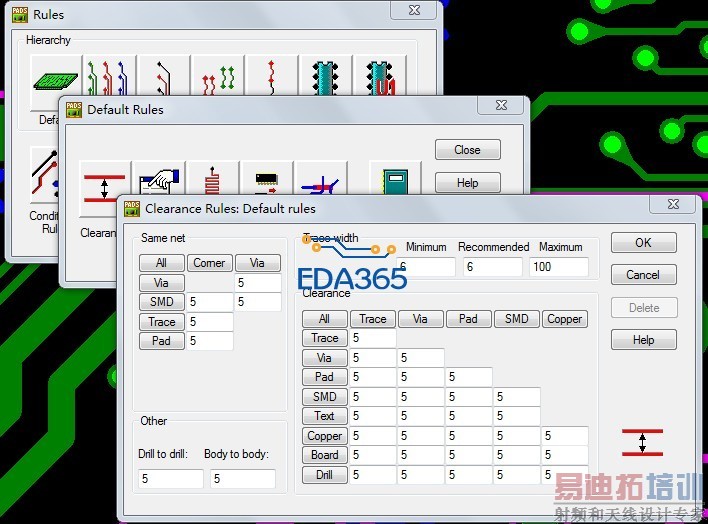Click SMD row button in Clearance matrix
Viewport: 708px width, 524px height.
[325, 397]
